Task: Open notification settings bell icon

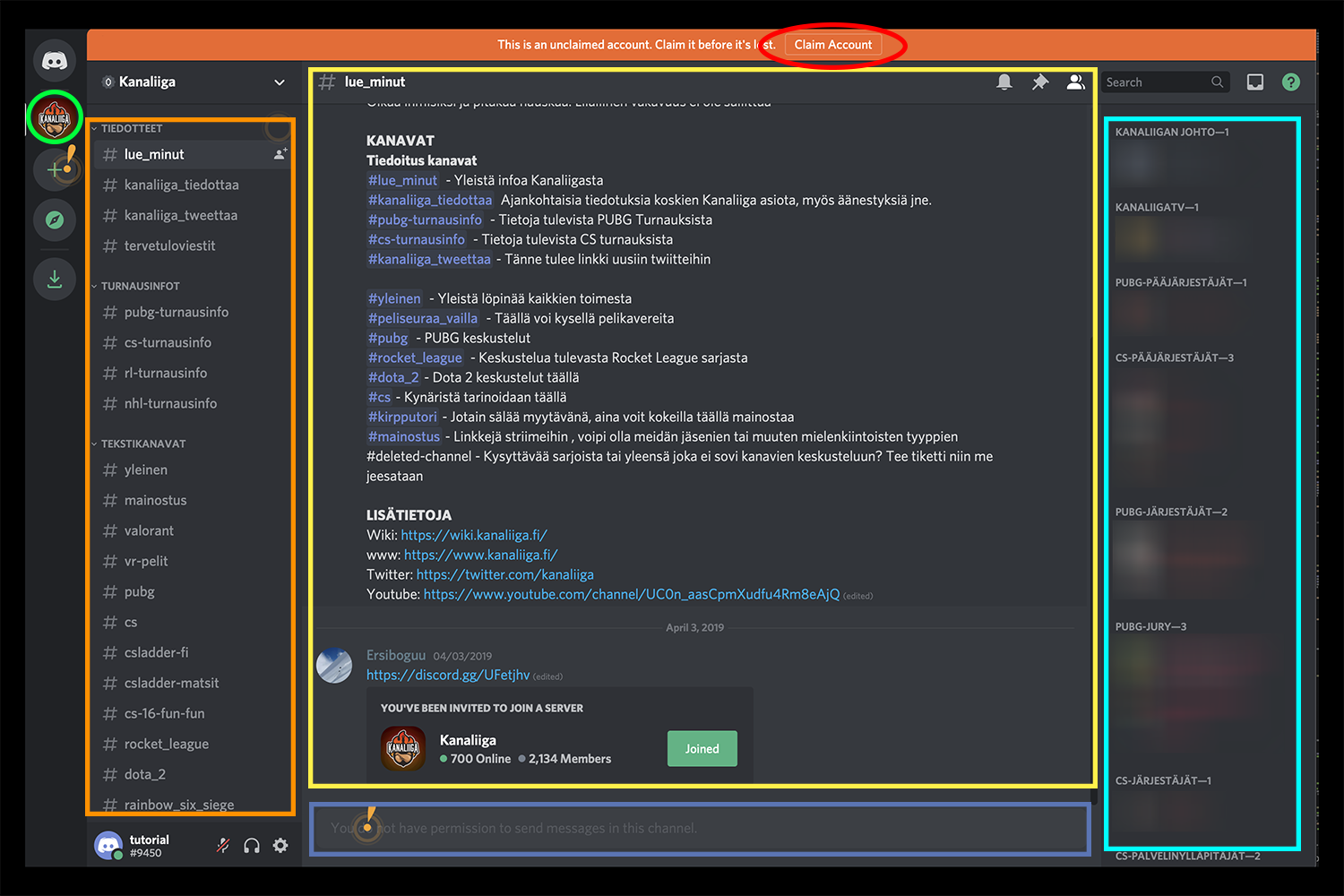Action: (x=1004, y=82)
